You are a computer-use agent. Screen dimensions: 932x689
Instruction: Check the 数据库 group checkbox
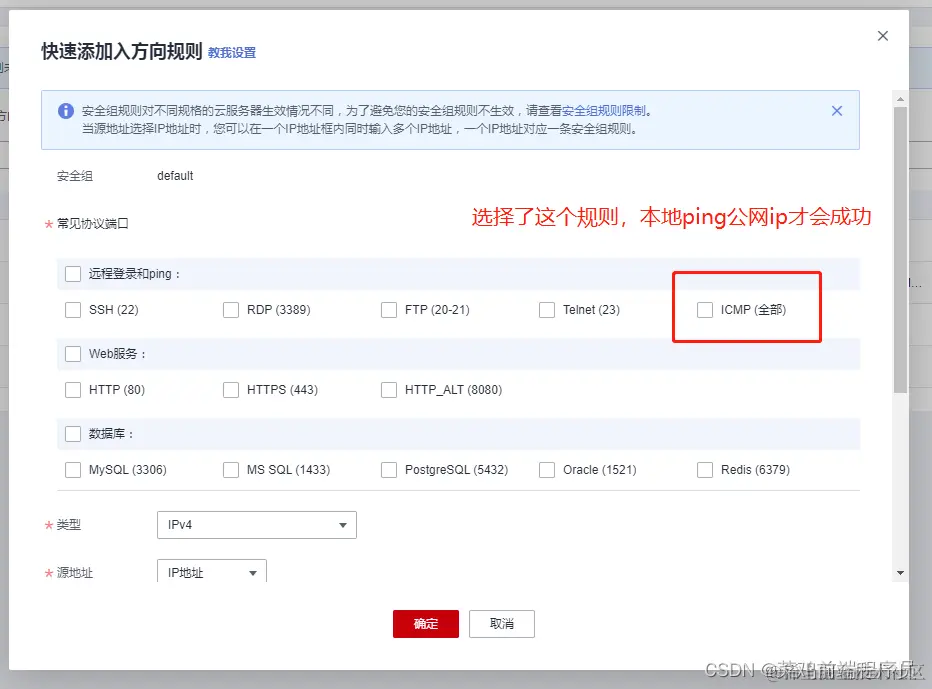point(73,434)
